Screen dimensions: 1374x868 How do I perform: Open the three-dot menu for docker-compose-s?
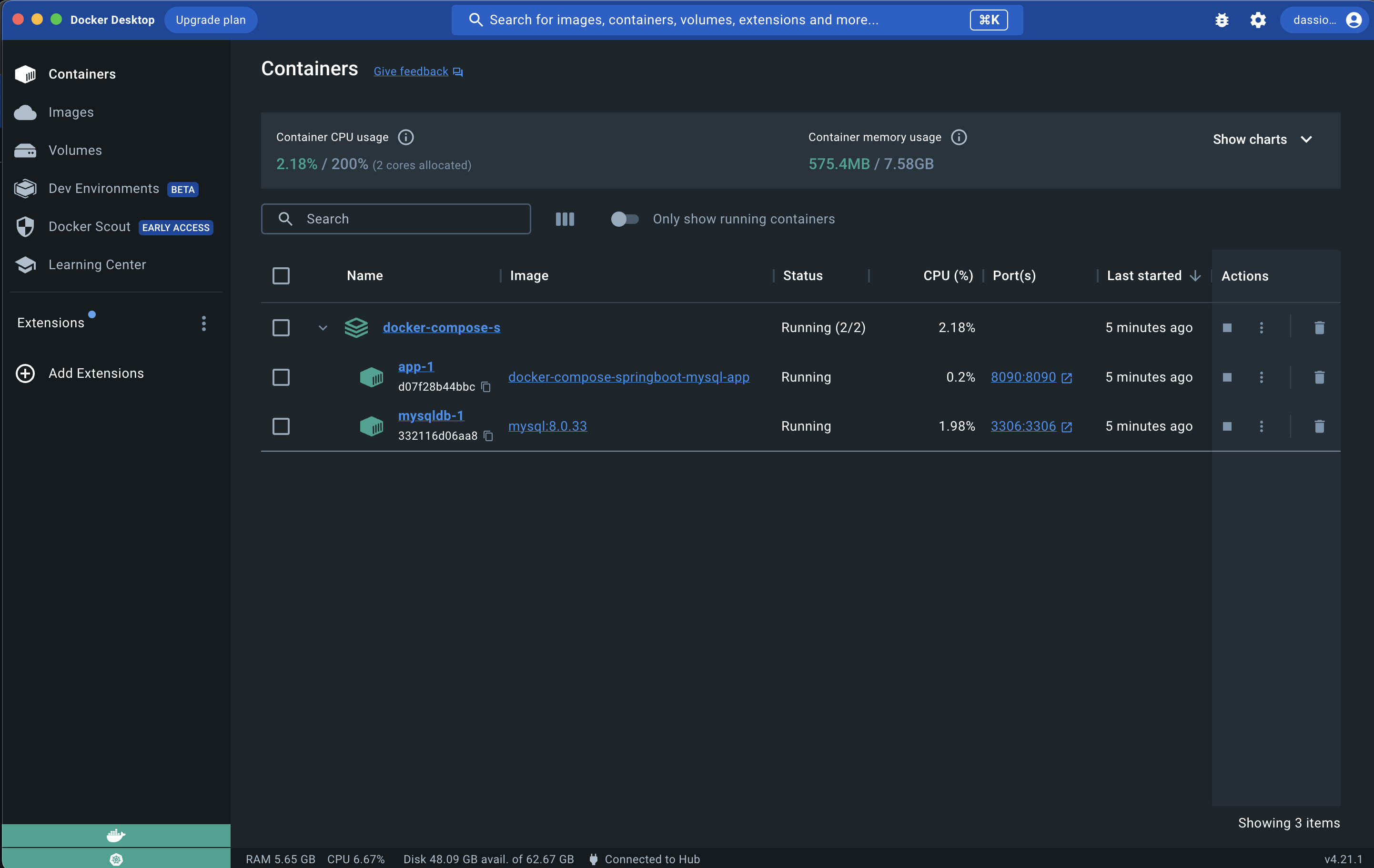point(1262,328)
